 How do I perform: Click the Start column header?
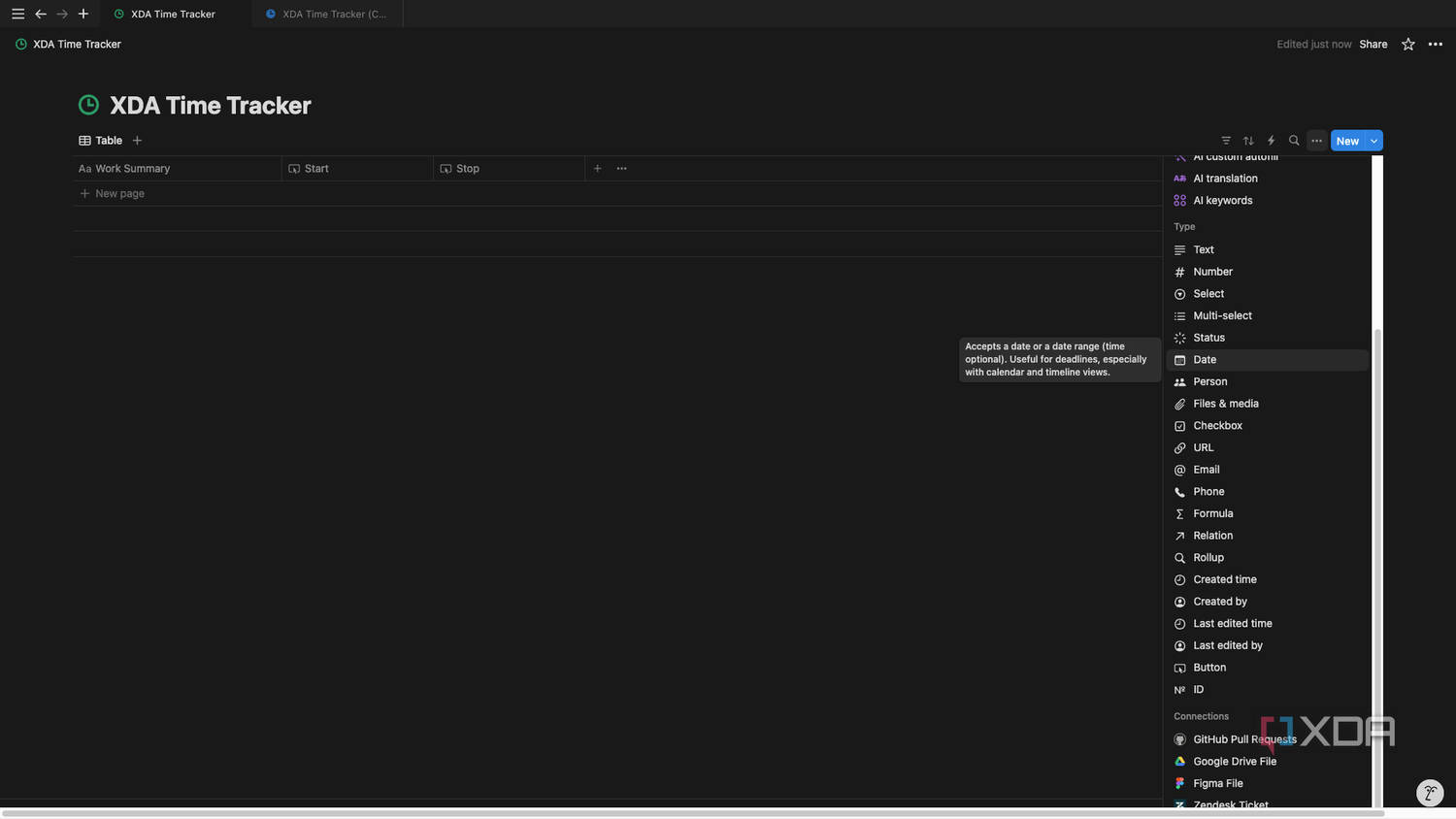pos(357,168)
